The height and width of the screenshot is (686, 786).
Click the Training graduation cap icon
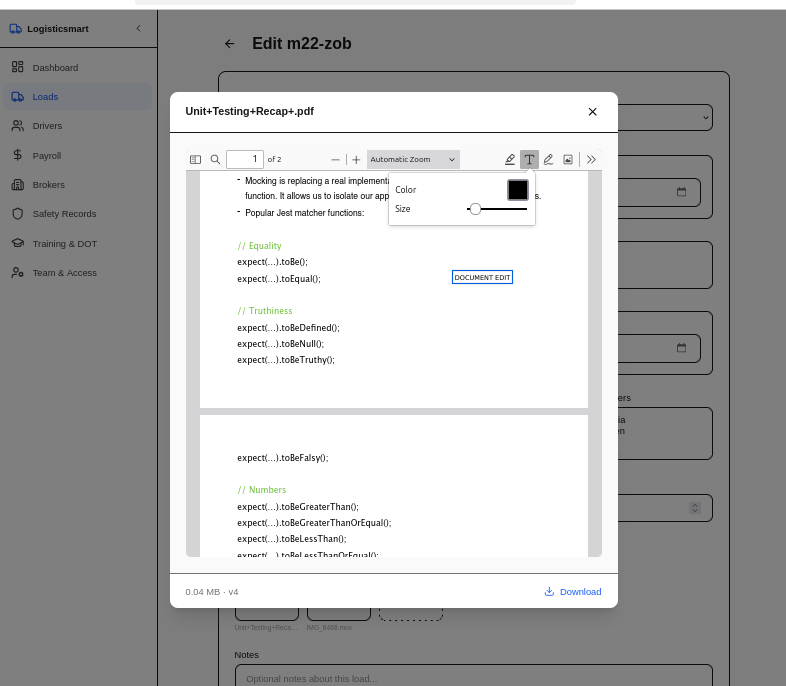click(18, 243)
